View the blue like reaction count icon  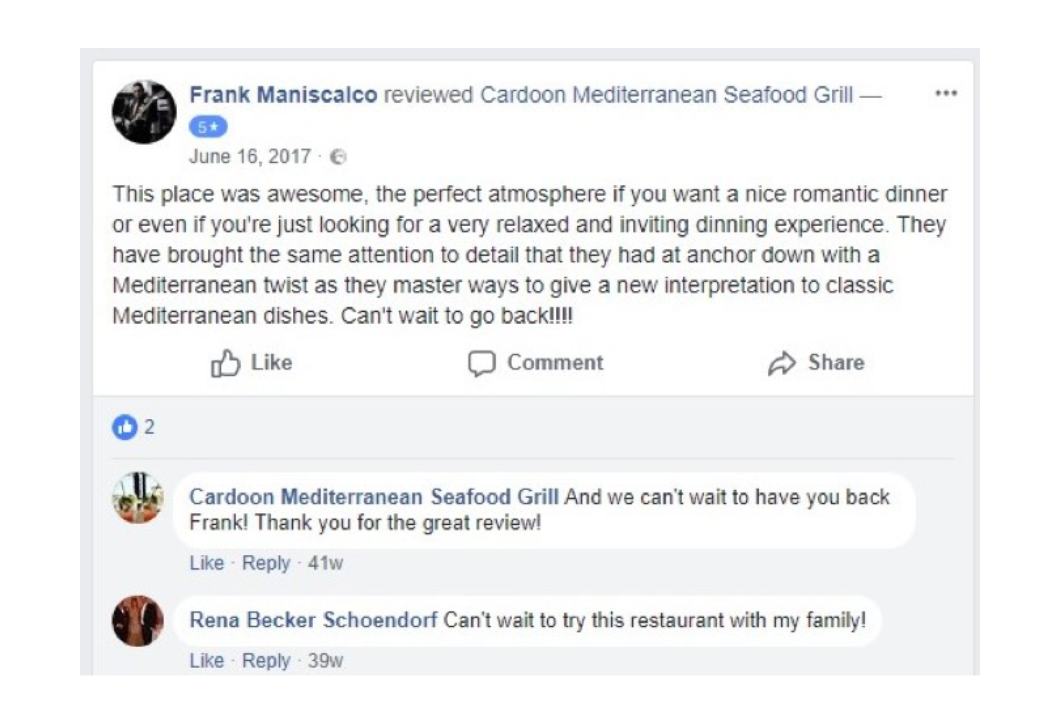(x=125, y=427)
